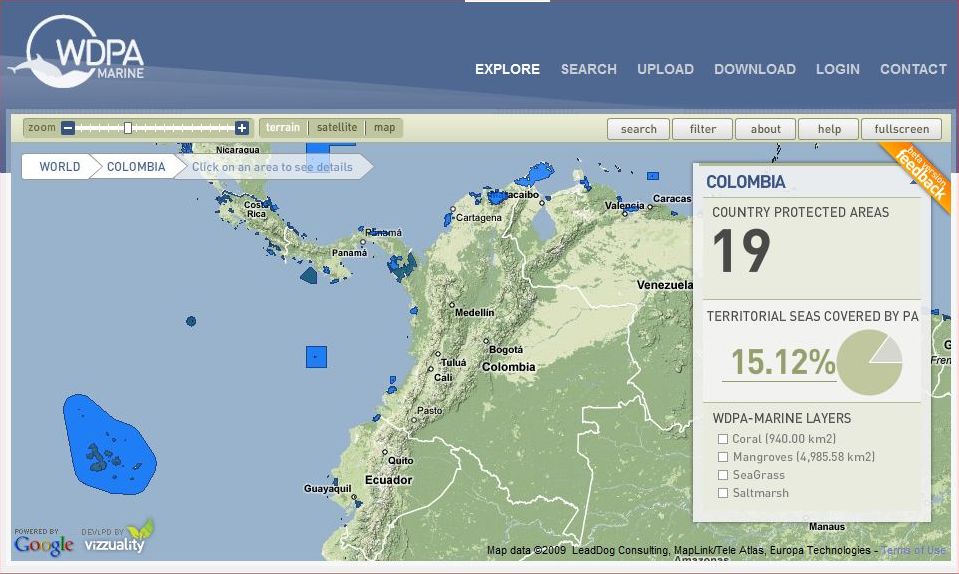Click the 15.12% territorial seas value
The height and width of the screenshot is (574, 959).
click(783, 362)
